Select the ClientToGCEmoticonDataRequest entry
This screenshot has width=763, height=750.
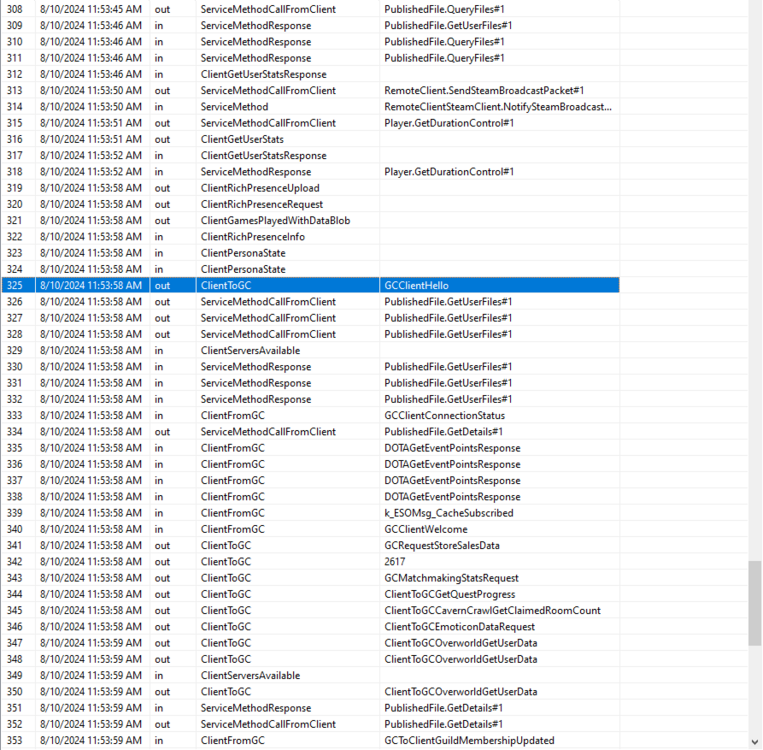tap(459, 627)
